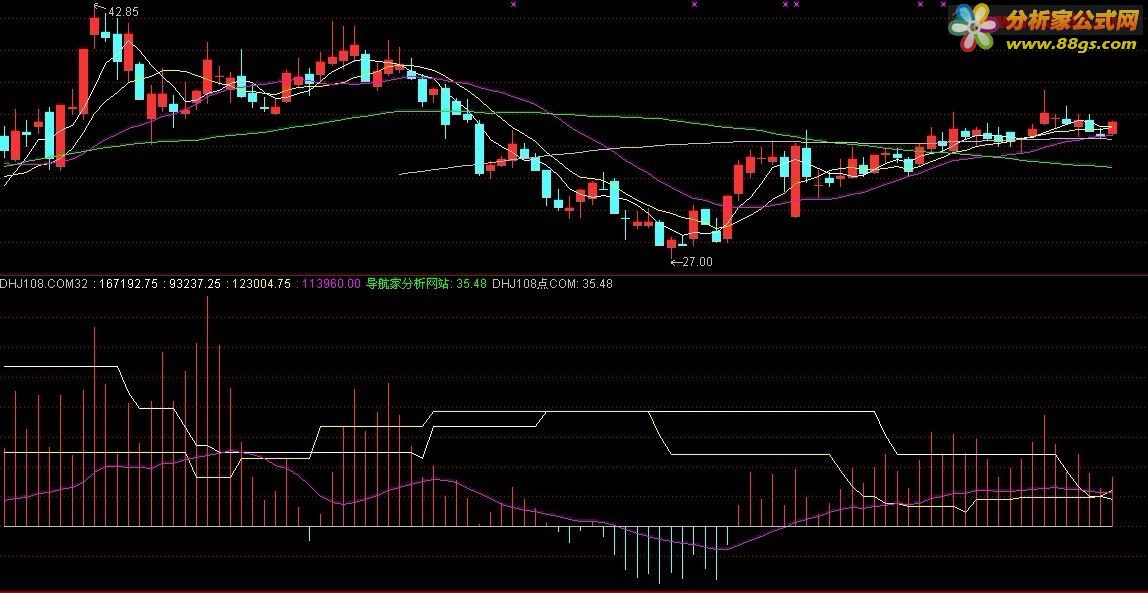Click the DHJ108点COM: 35.48 label
Screen dimensions: 1148x593
click(553, 284)
